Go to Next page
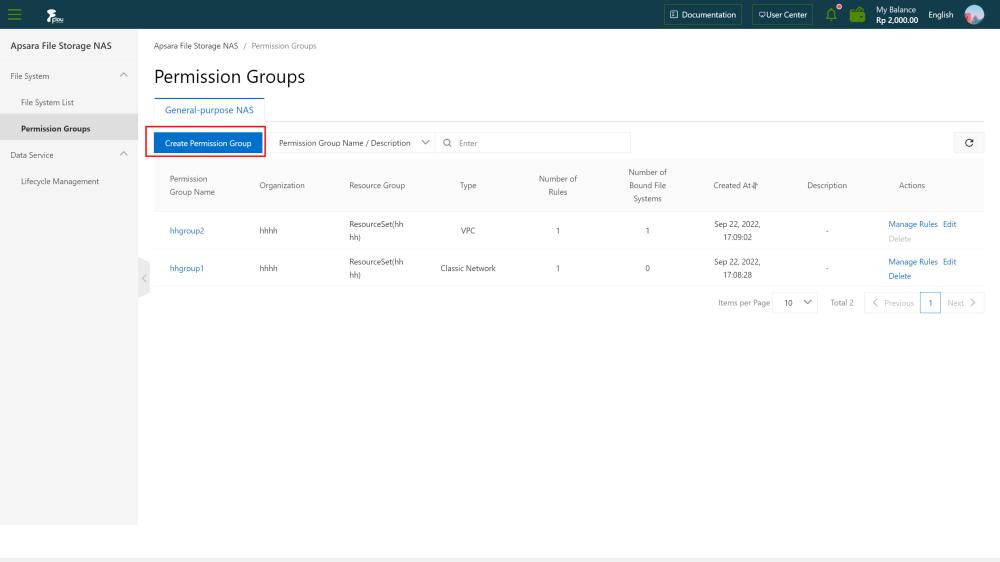 [962, 302]
